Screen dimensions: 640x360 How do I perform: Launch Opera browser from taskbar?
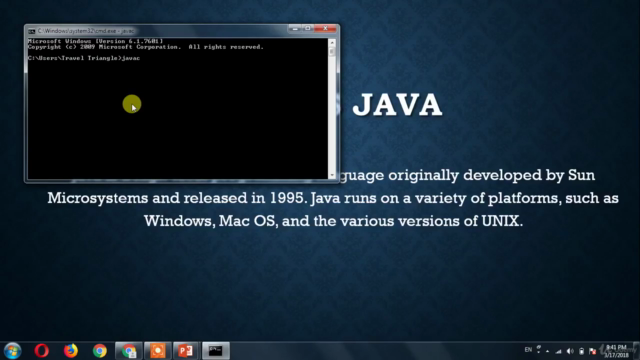tap(42, 351)
